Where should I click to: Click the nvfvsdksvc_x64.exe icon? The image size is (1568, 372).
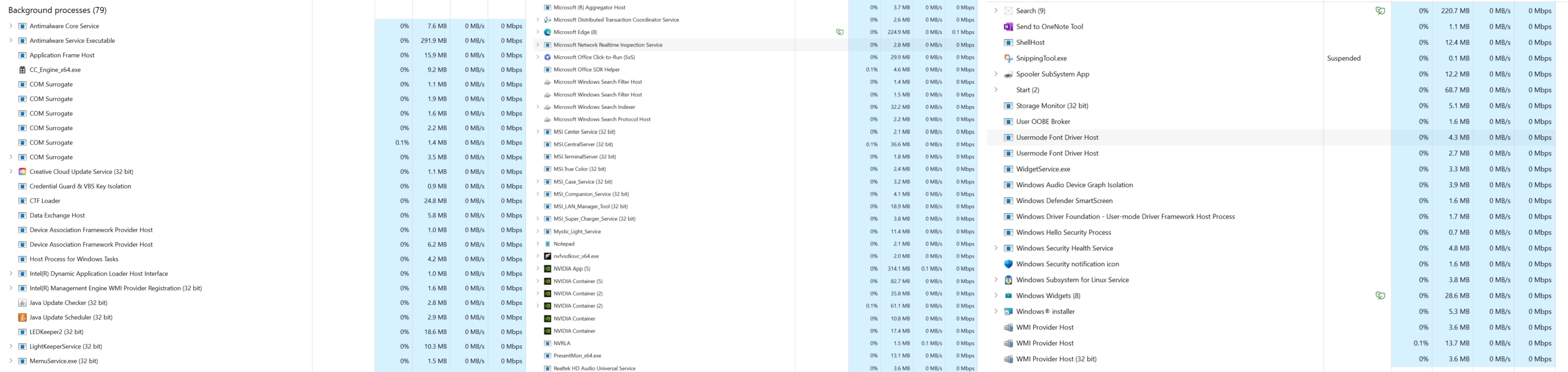[x=547, y=256]
